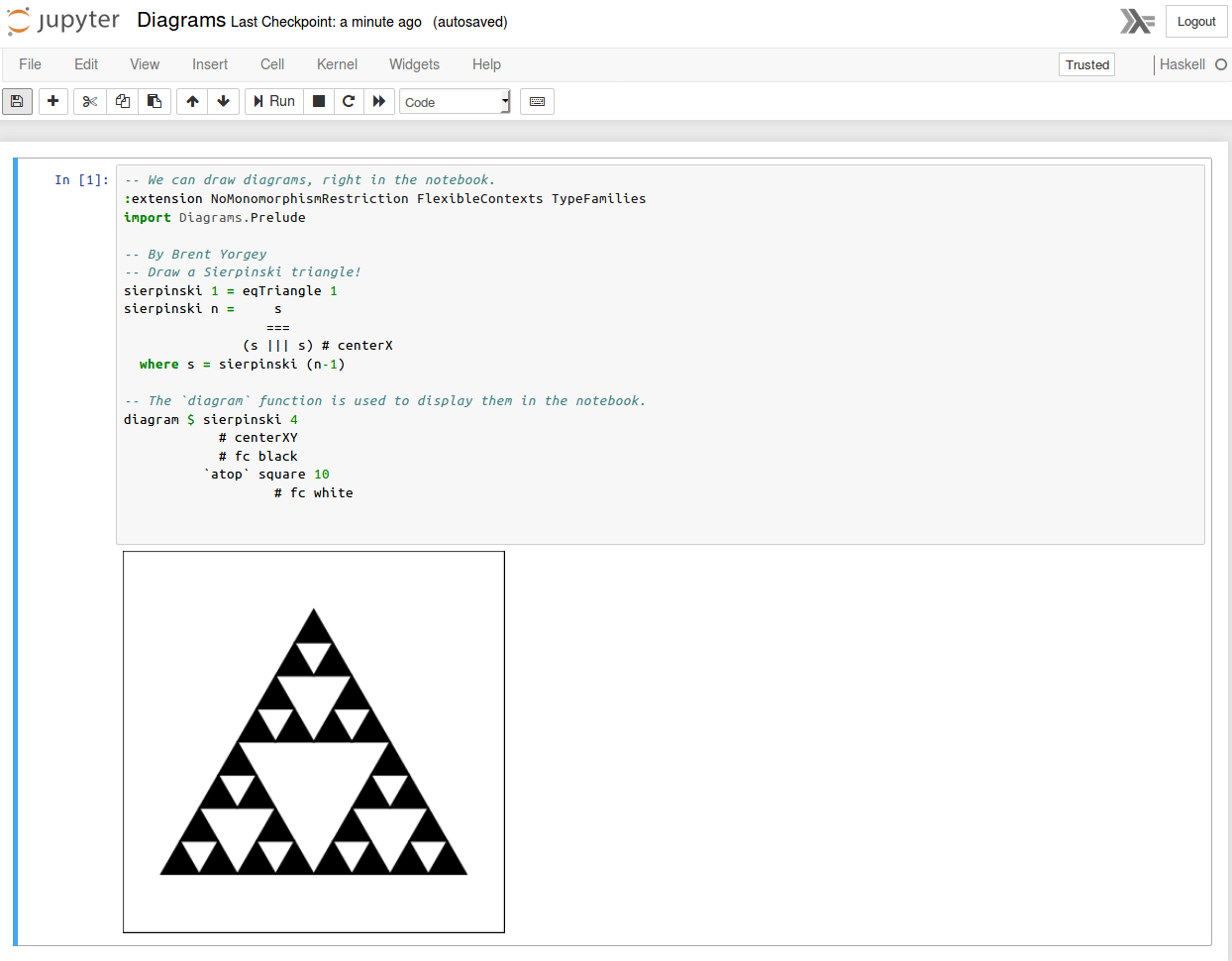
Task: Click the Sierpinski triangle output image
Action: (x=314, y=742)
